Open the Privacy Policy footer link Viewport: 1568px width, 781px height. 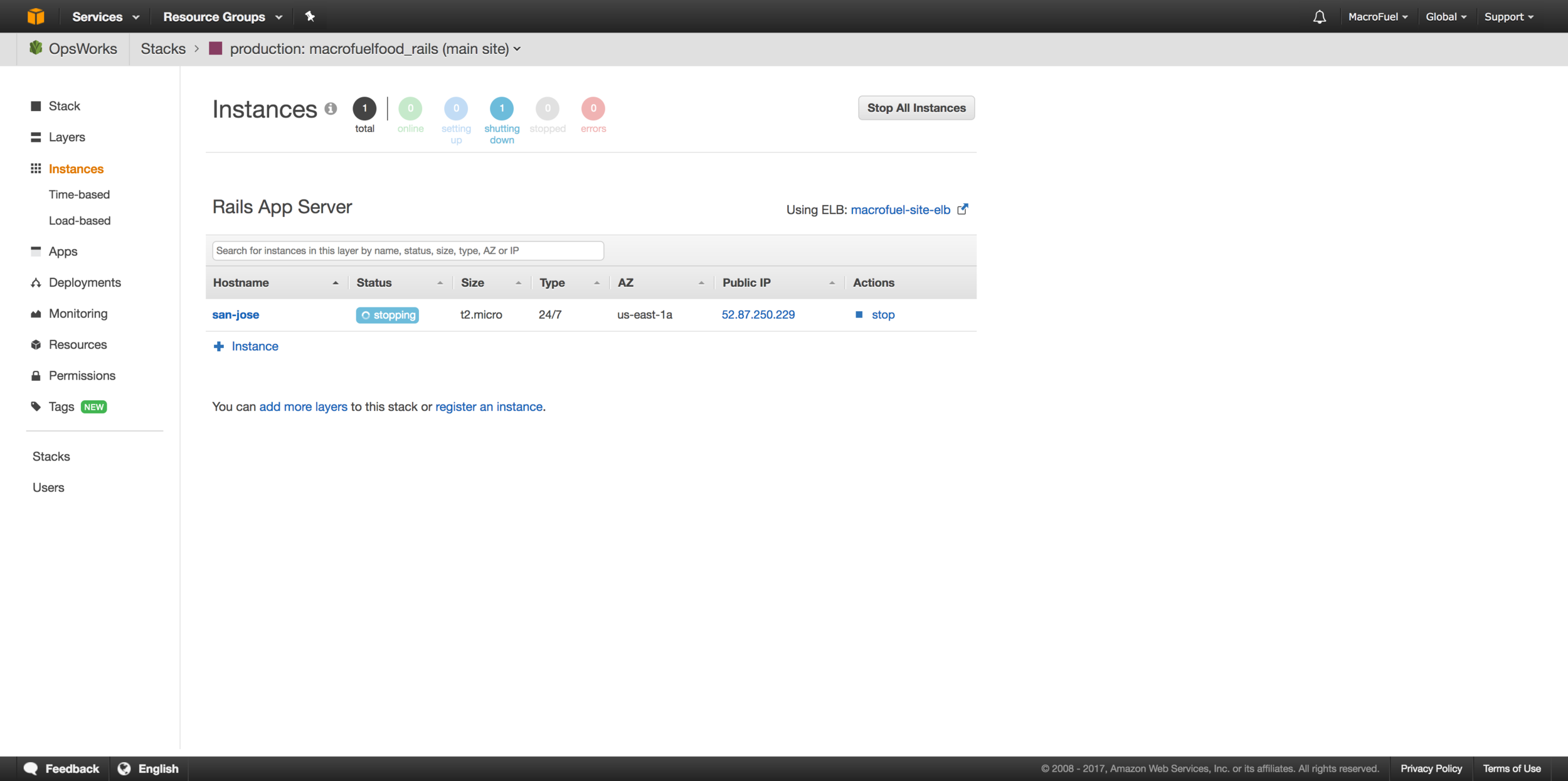click(x=1431, y=768)
